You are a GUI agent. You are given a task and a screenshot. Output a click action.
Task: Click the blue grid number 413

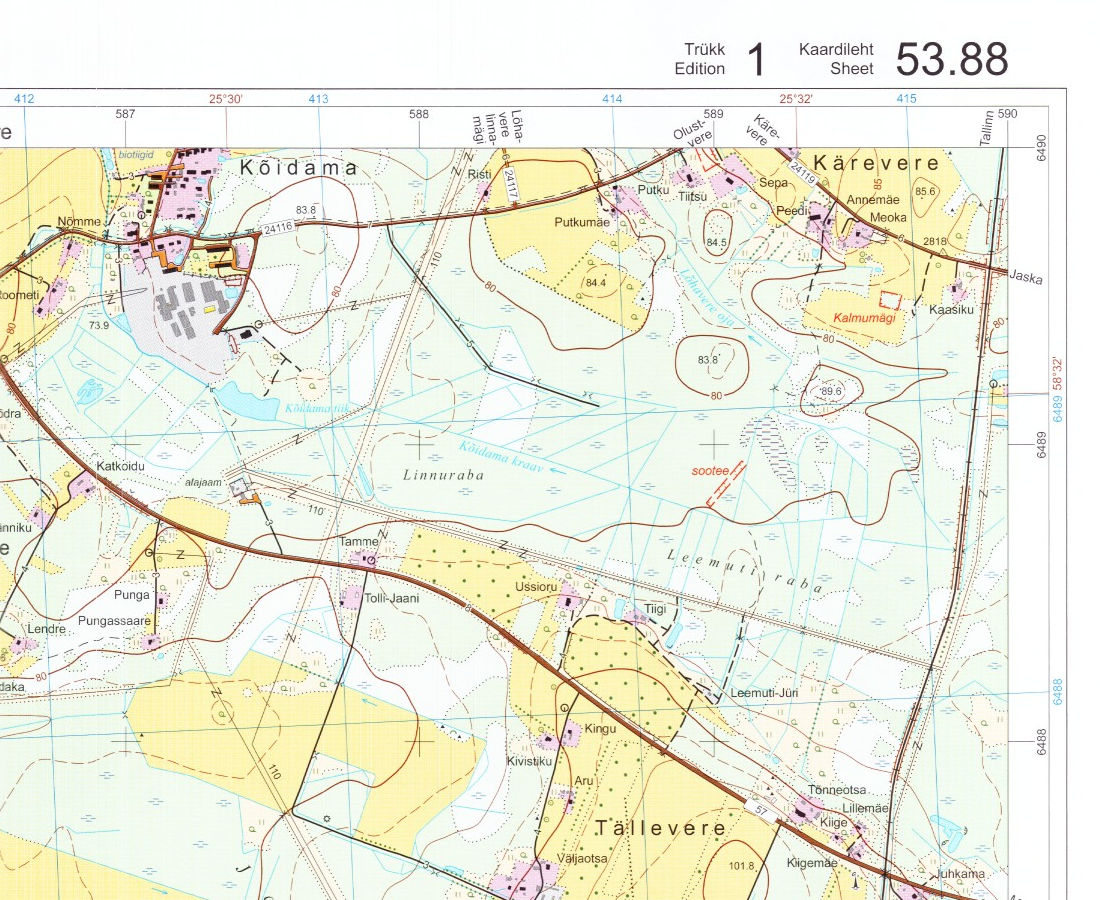tap(318, 99)
